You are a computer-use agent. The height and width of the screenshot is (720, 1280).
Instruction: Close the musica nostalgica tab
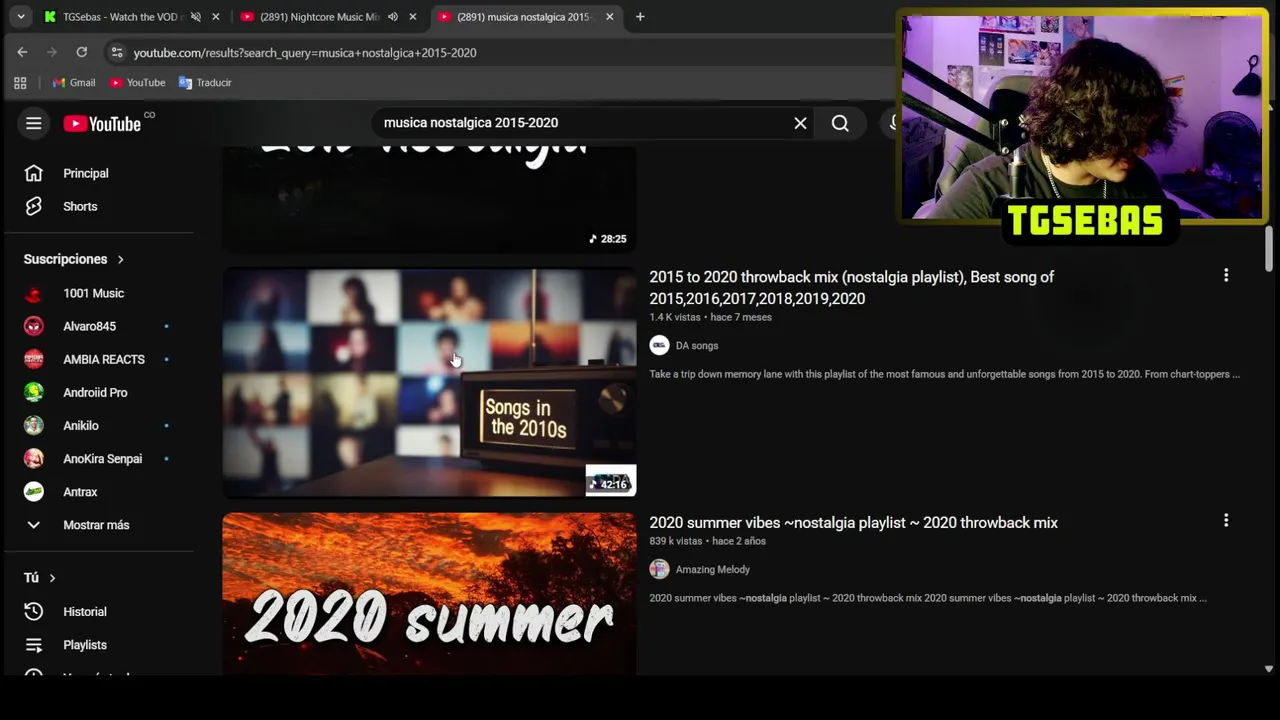click(x=609, y=17)
